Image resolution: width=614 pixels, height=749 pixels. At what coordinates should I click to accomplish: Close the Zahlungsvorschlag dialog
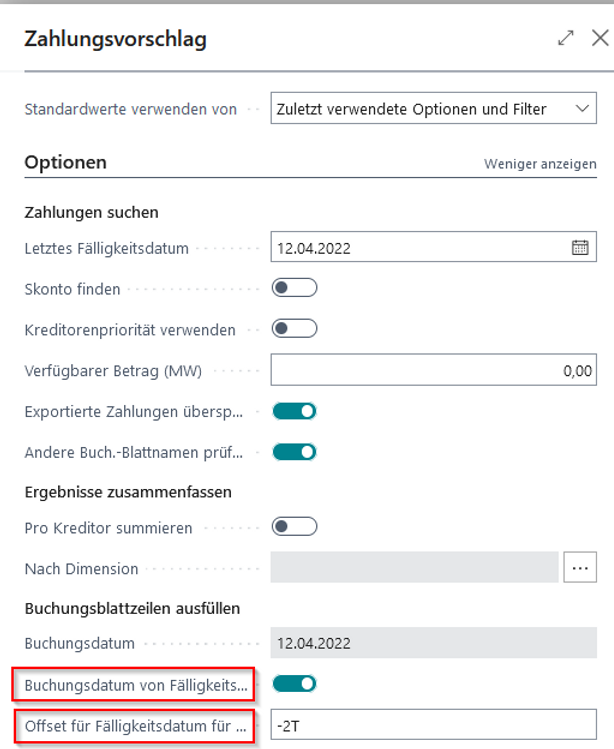point(599,38)
